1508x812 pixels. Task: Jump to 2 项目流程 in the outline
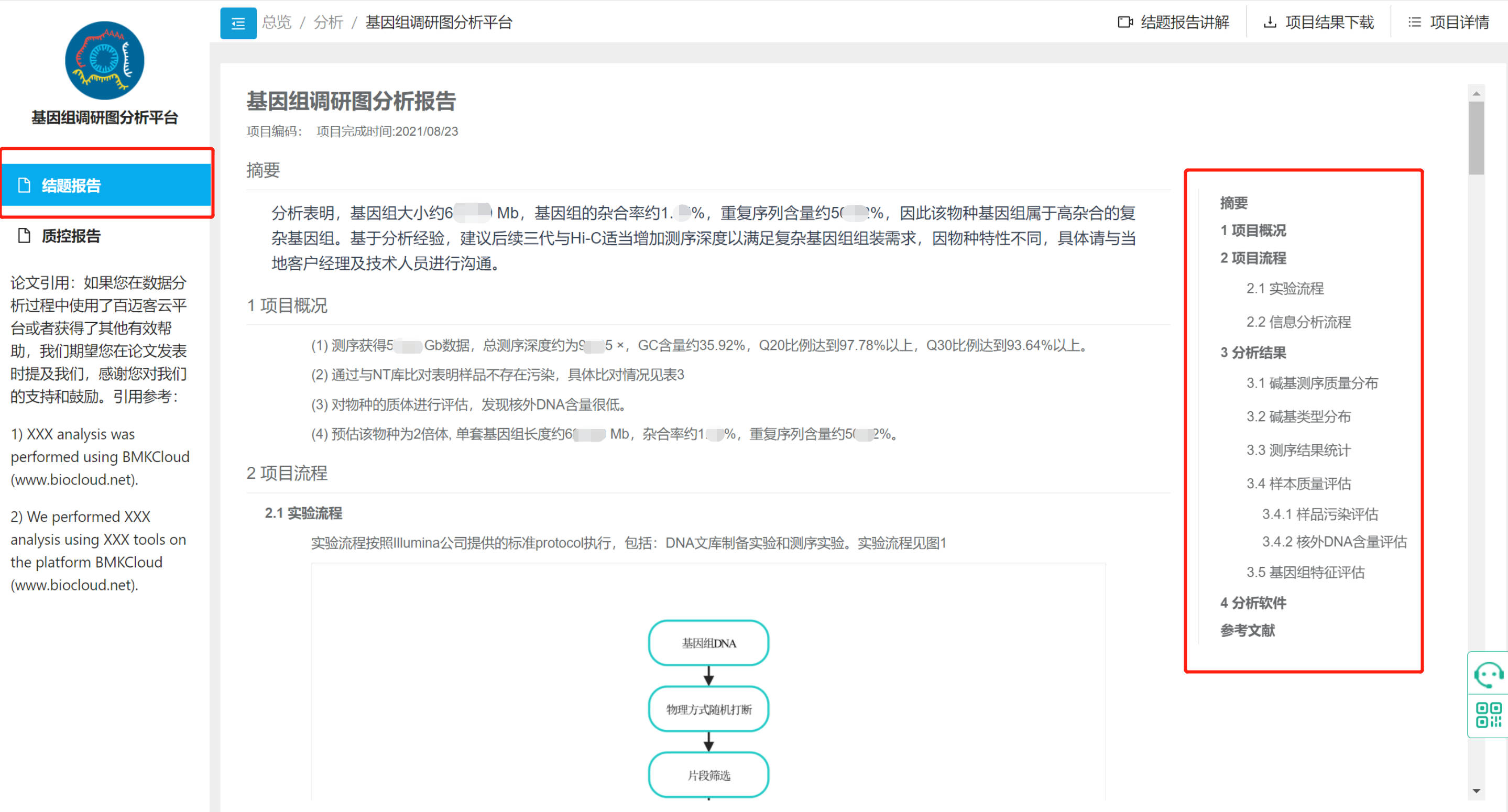1253,258
